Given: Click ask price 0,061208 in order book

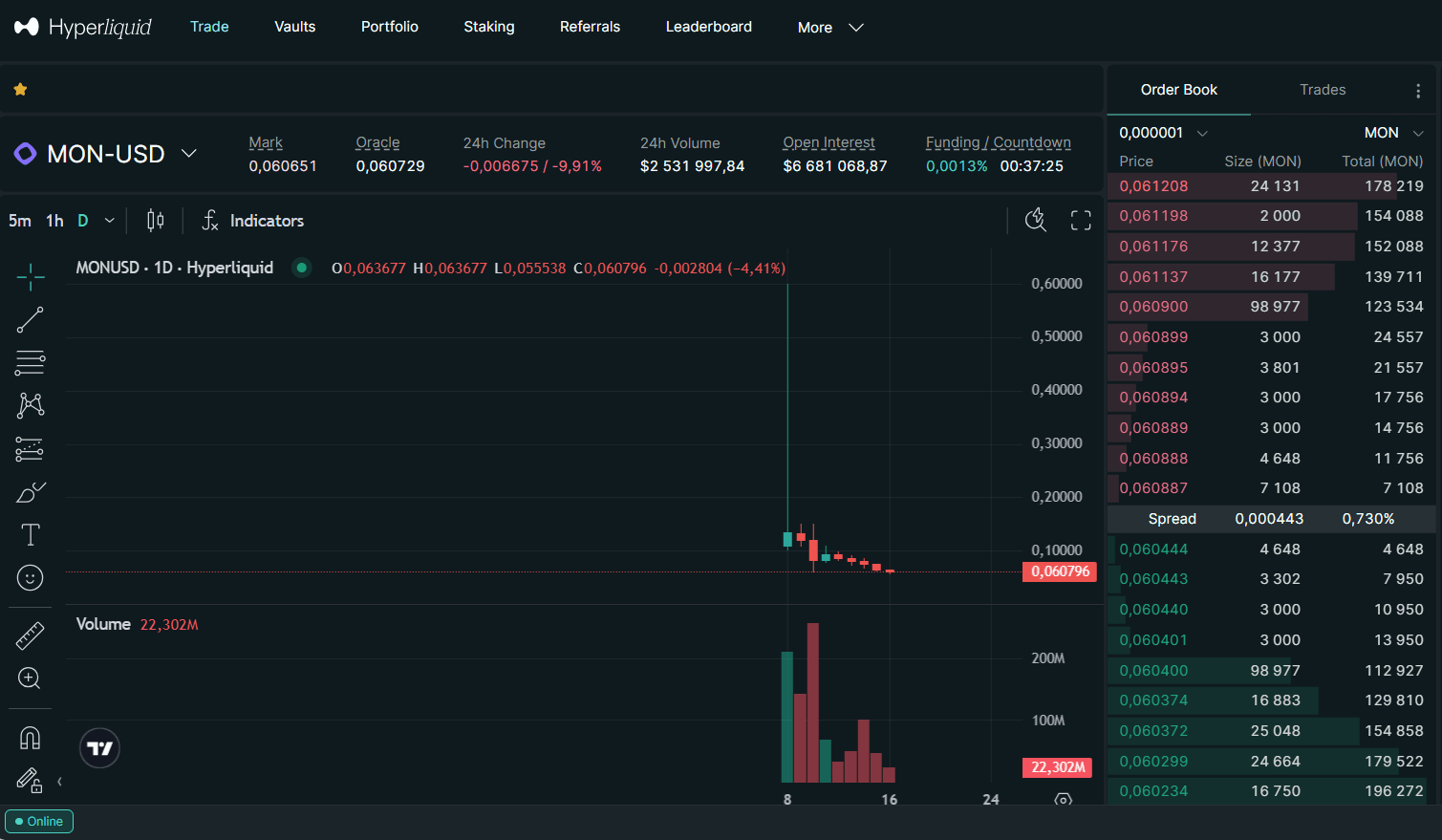Looking at the screenshot, I should point(1154,186).
